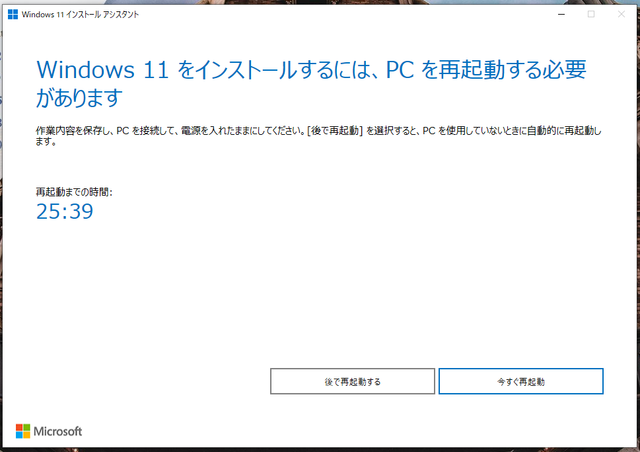Click the title bar text Windows 11 インストール アシスタント
Viewport: 640px width, 452px height.
[80, 15]
